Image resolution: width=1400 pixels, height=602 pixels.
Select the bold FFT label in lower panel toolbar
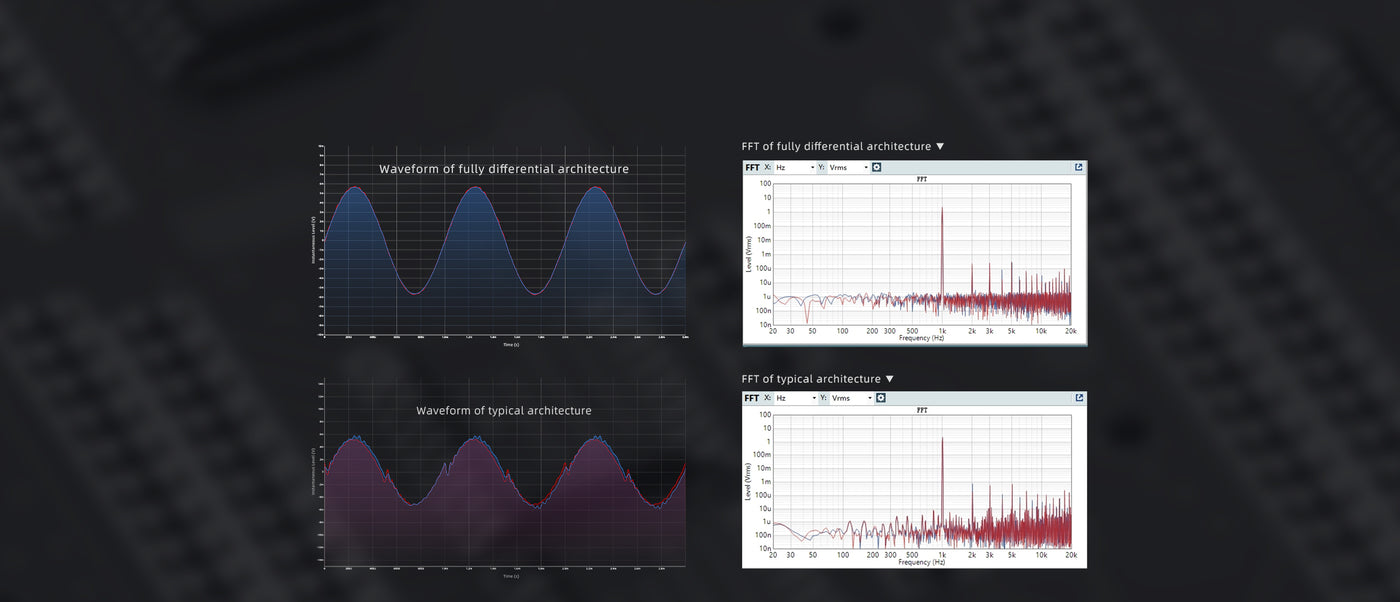point(752,398)
